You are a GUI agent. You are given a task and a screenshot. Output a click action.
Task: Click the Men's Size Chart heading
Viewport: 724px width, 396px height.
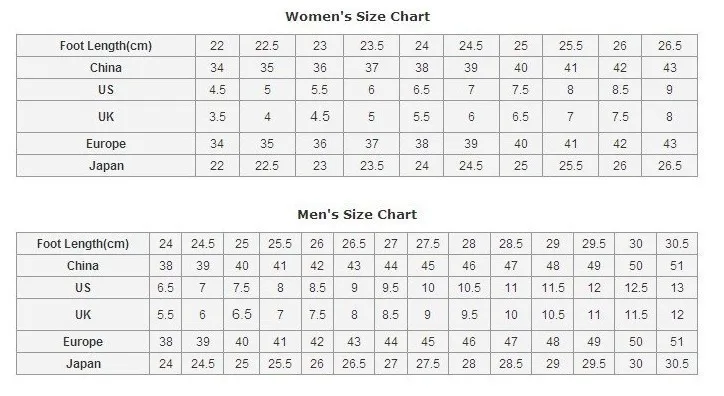pyautogui.click(x=357, y=215)
